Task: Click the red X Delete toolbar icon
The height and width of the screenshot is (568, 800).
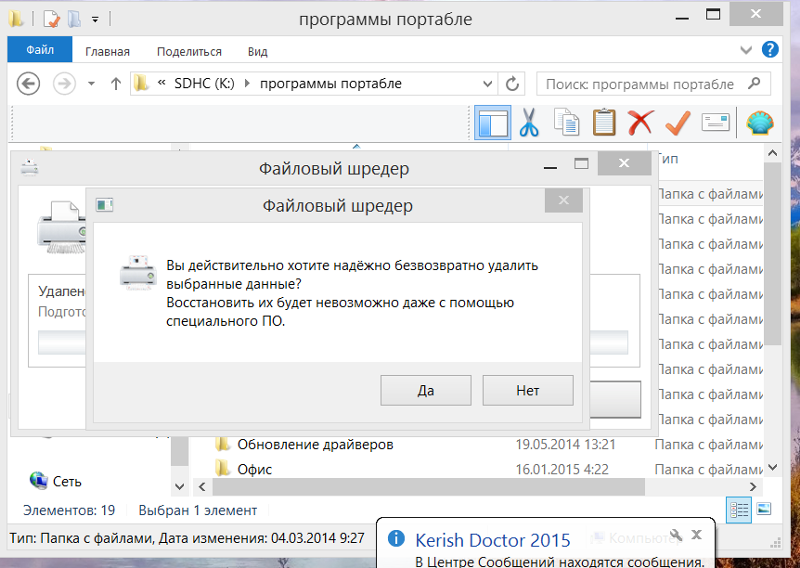Action: tap(641, 123)
